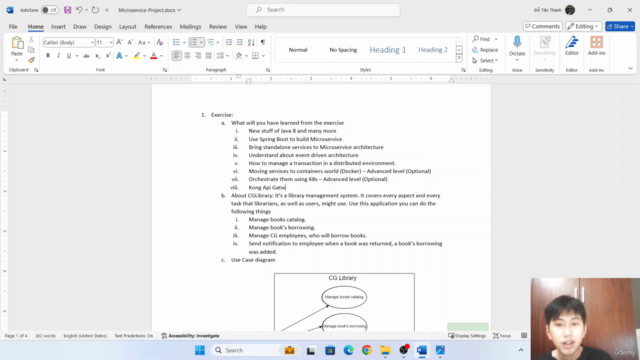Toggle bulleted list formatting
This screenshot has width=640, height=360.
[x=176, y=42]
